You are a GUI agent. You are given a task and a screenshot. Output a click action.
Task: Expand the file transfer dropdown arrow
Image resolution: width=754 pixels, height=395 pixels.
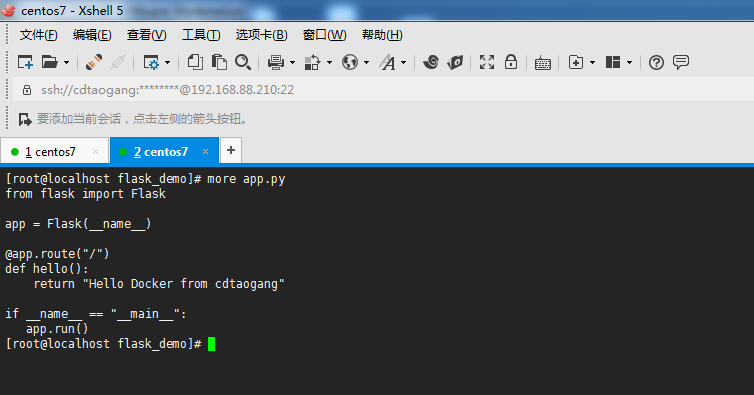[329, 63]
